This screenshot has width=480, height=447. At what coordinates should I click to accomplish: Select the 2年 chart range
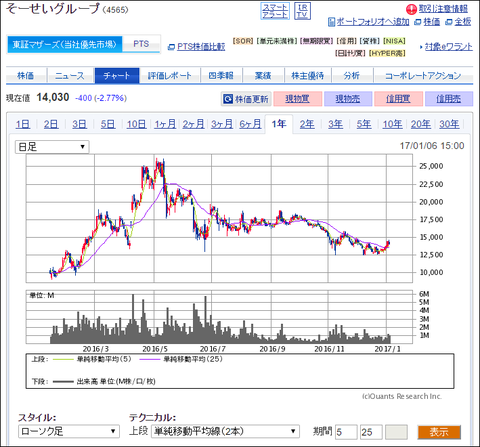(307, 124)
